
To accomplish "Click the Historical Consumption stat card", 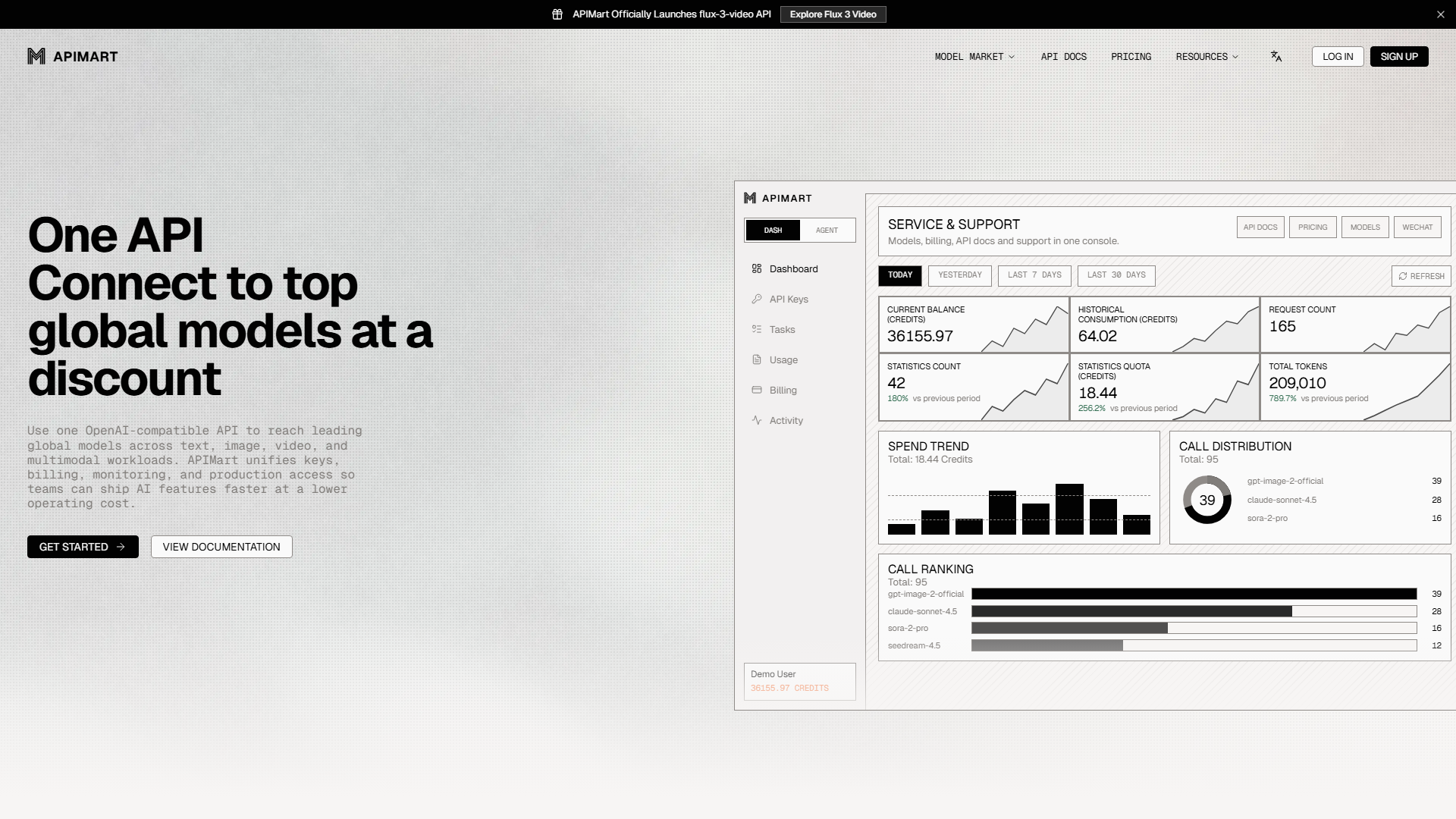I will [1165, 325].
